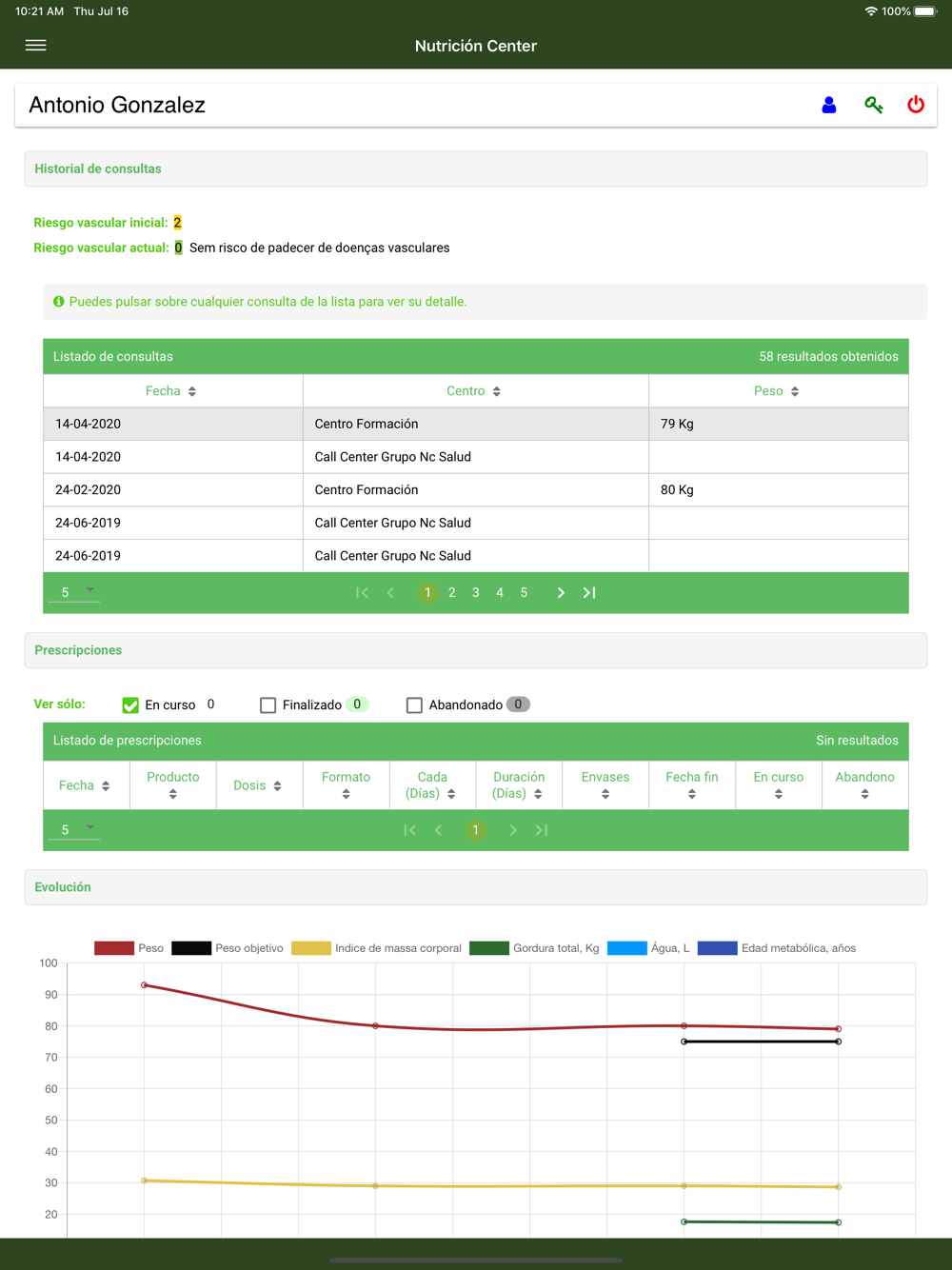
Task: Open the hamburger navigation menu
Action: coord(35,46)
